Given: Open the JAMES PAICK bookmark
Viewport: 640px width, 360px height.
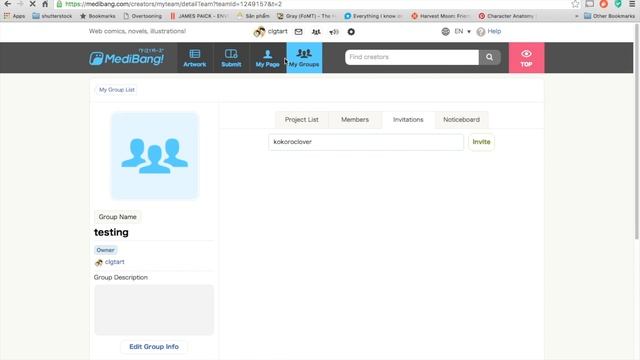Looking at the screenshot, I should pyautogui.click(x=198, y=16).
